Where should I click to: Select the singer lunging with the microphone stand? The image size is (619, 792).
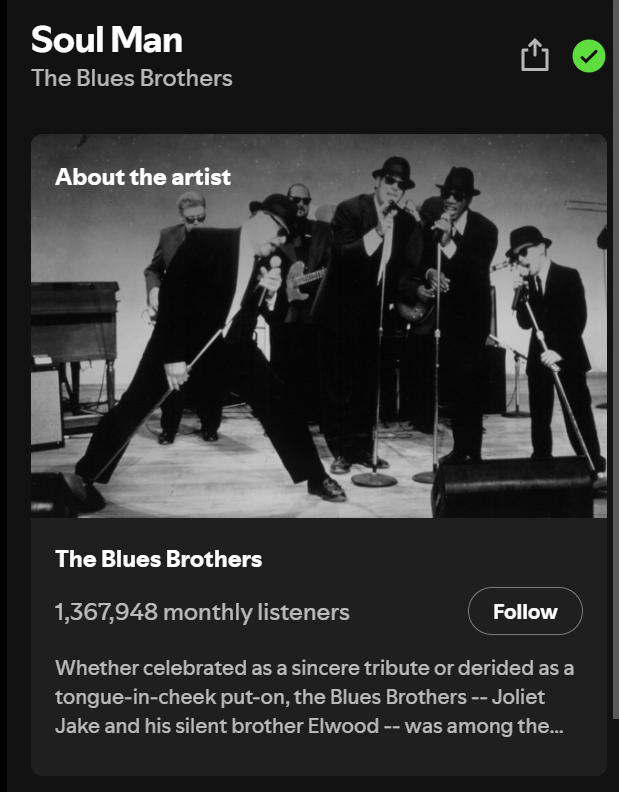(212, 349)
